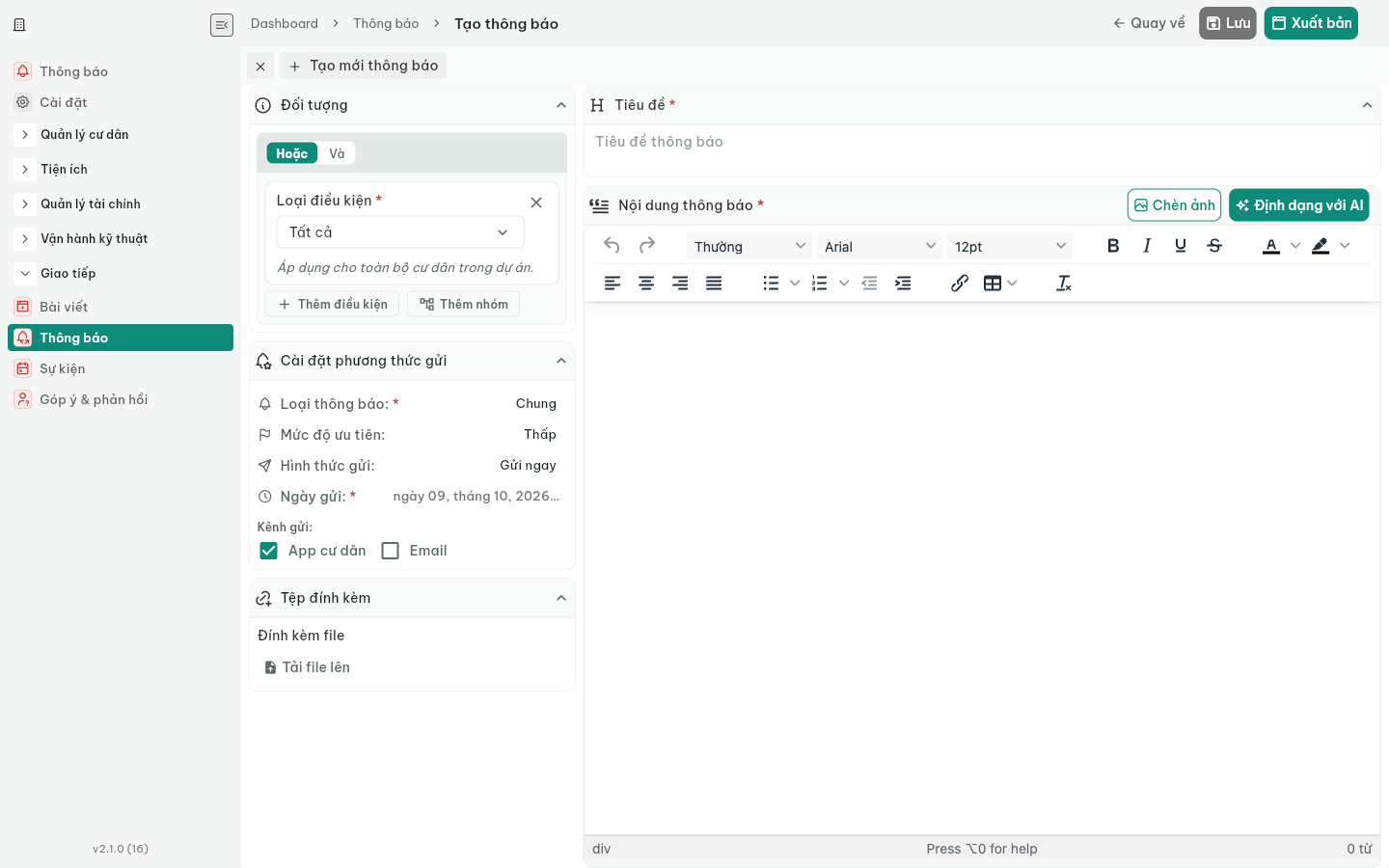Image resolution: width=1389 pixels, height=868 pixels.
Task: Collapse the sidebar menu toggle
Action: pyautogui.click(x=222, y=25)
